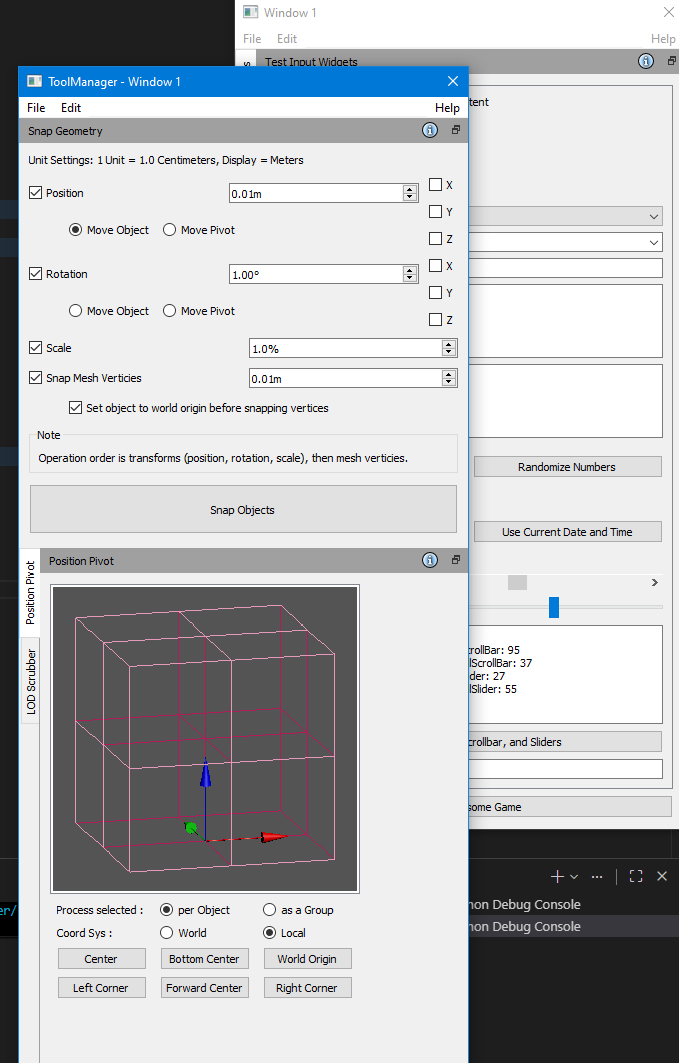Click the blue horizontal slider handle
This screenshot has height=1063, width=679.
pyautogui.click(x=553, y=607)
